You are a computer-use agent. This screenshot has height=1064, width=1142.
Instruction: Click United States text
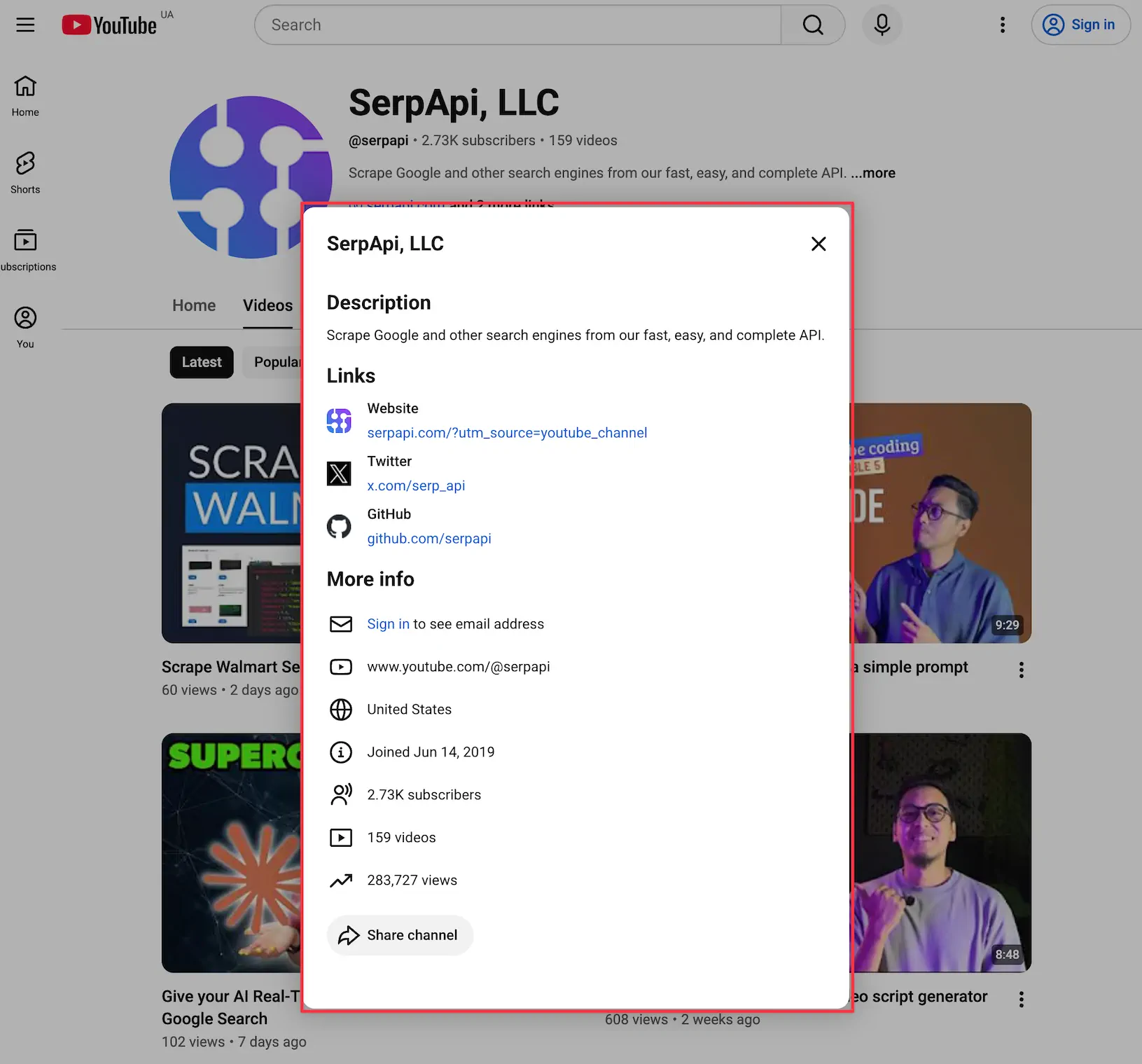click(x=410, y=710)
